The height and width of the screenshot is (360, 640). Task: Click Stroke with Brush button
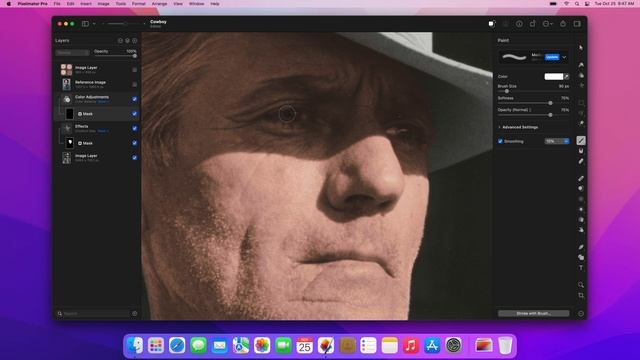pyautogui.click(x=533, y=313)
